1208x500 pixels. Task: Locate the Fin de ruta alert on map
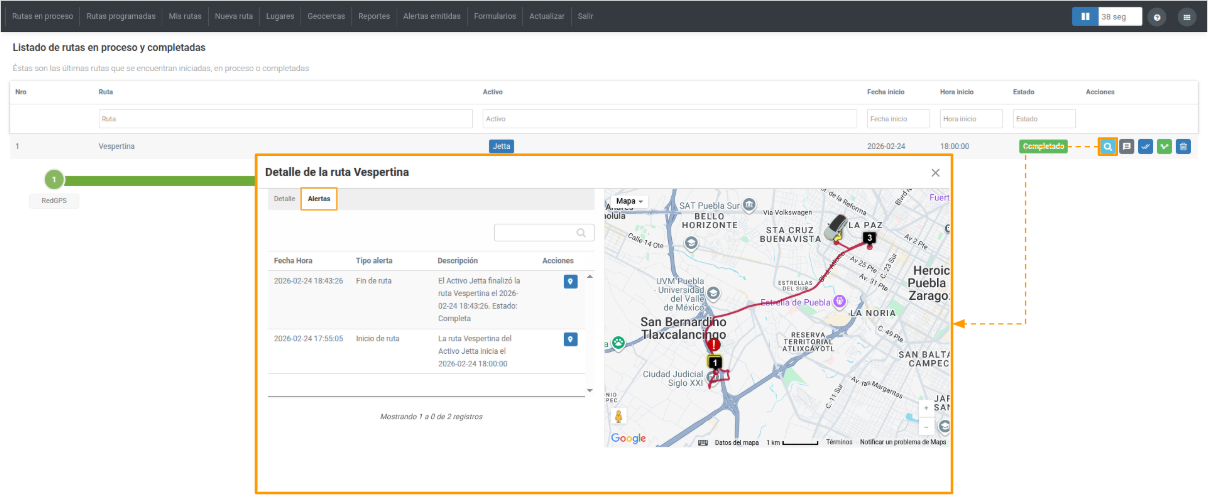(571, 282)
